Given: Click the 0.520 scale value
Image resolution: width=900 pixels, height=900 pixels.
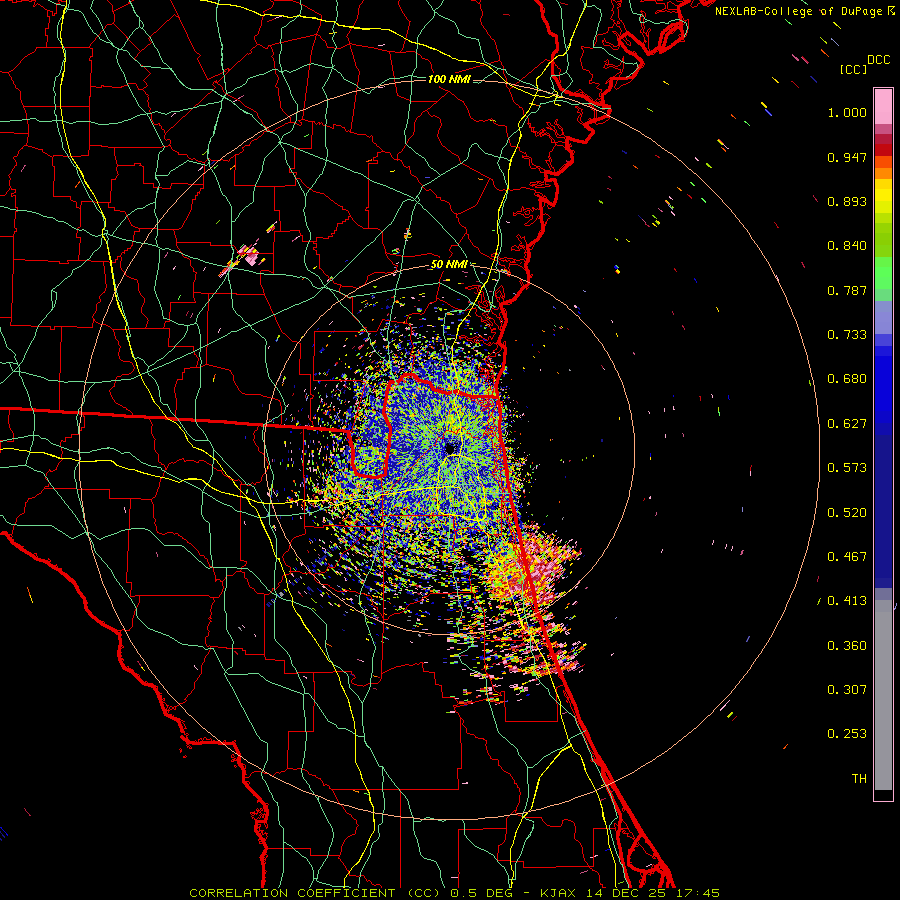Looking at the screenshot, I should pos(847,513).
